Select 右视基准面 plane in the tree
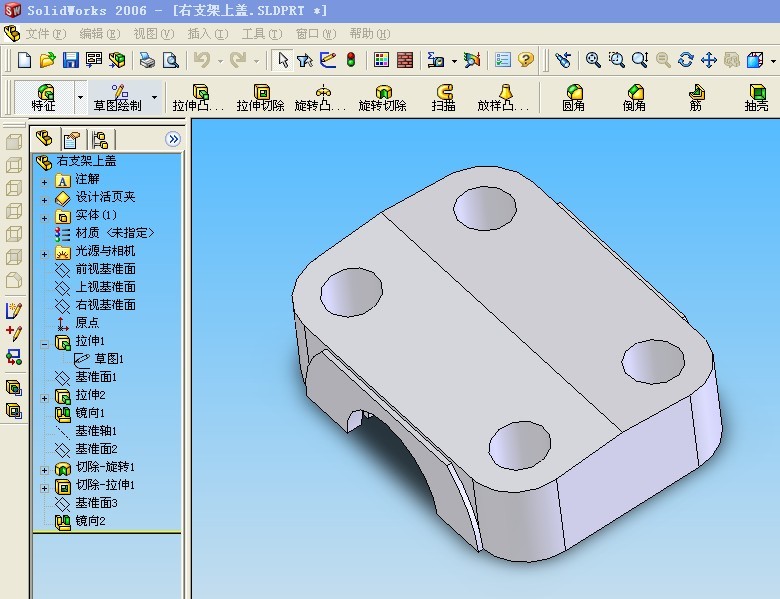 point(95,305)
